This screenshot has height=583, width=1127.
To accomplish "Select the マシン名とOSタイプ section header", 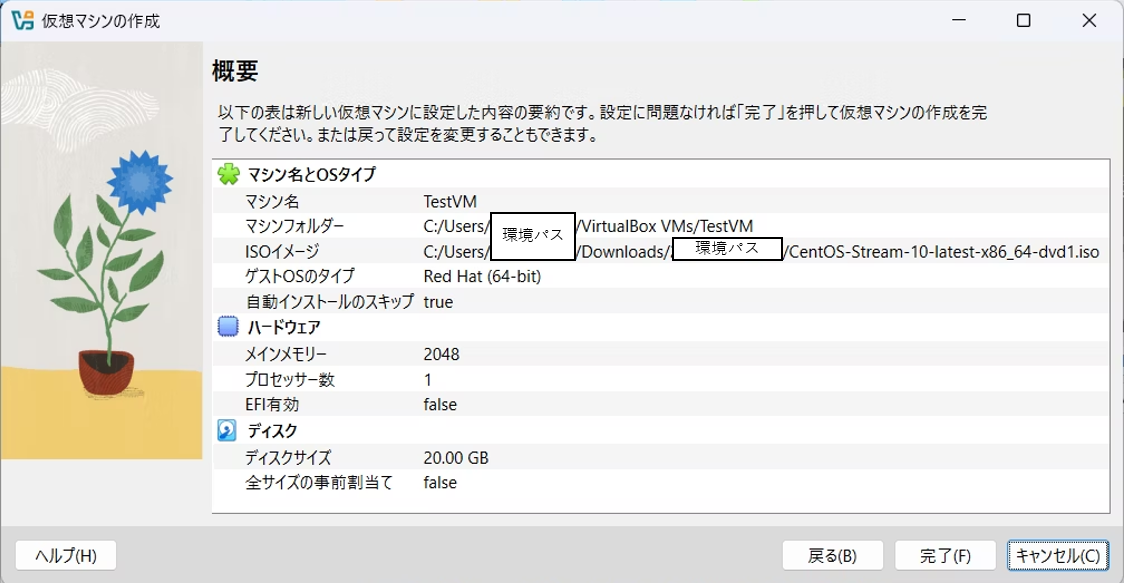I will click(311, 174).
